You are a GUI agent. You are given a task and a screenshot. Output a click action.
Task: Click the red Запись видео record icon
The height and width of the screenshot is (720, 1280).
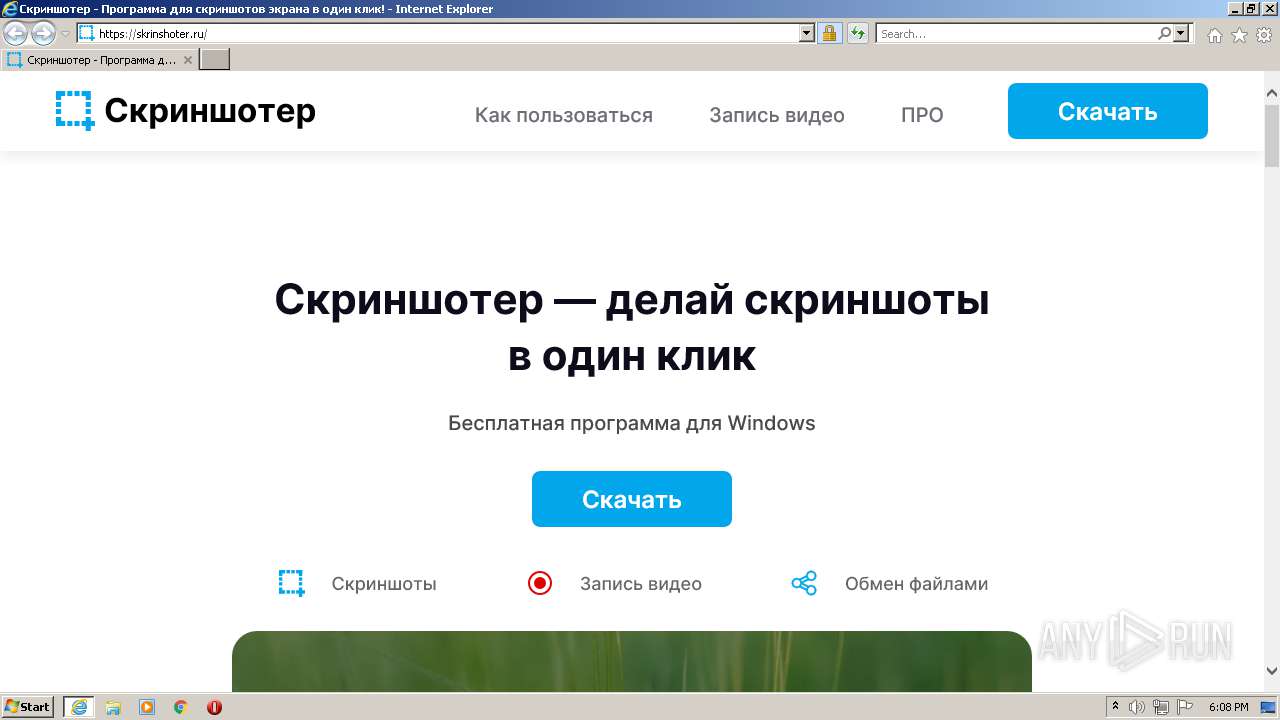coord(540,583)
